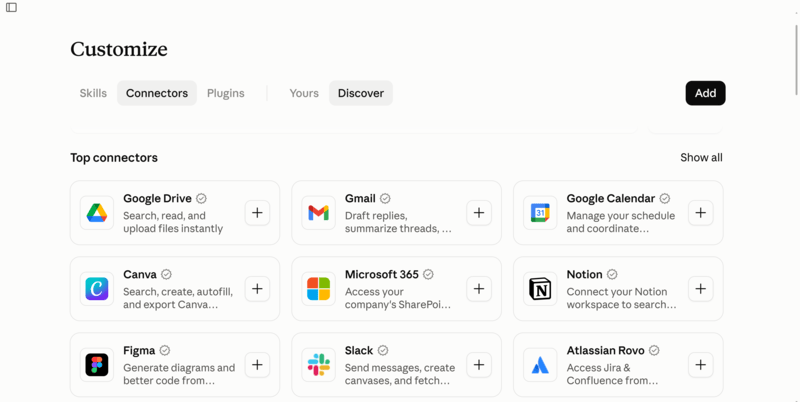Add the Microsoft 365 connector with plus
800x402 pixels.
click(x=479, y=289)
